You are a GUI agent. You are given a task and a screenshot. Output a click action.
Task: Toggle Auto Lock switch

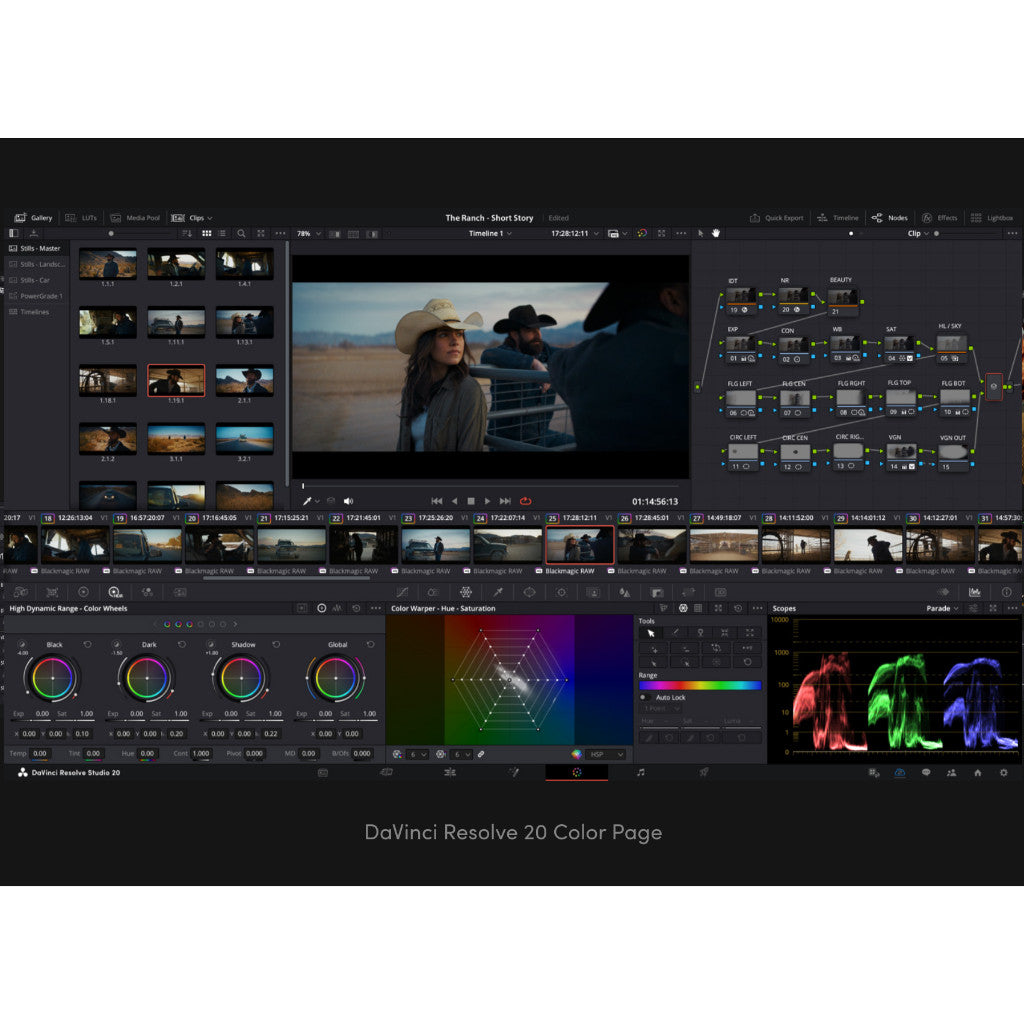click(644, 697)
